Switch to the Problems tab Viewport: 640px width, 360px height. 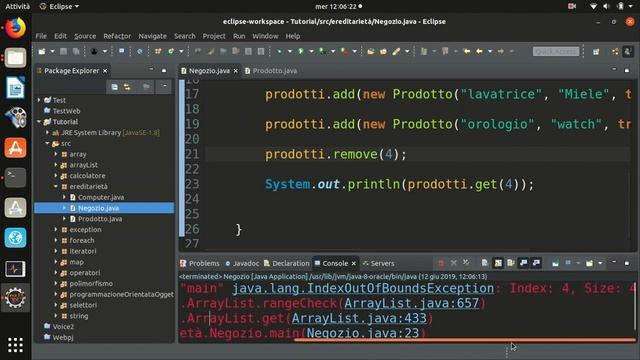[200, 263]
